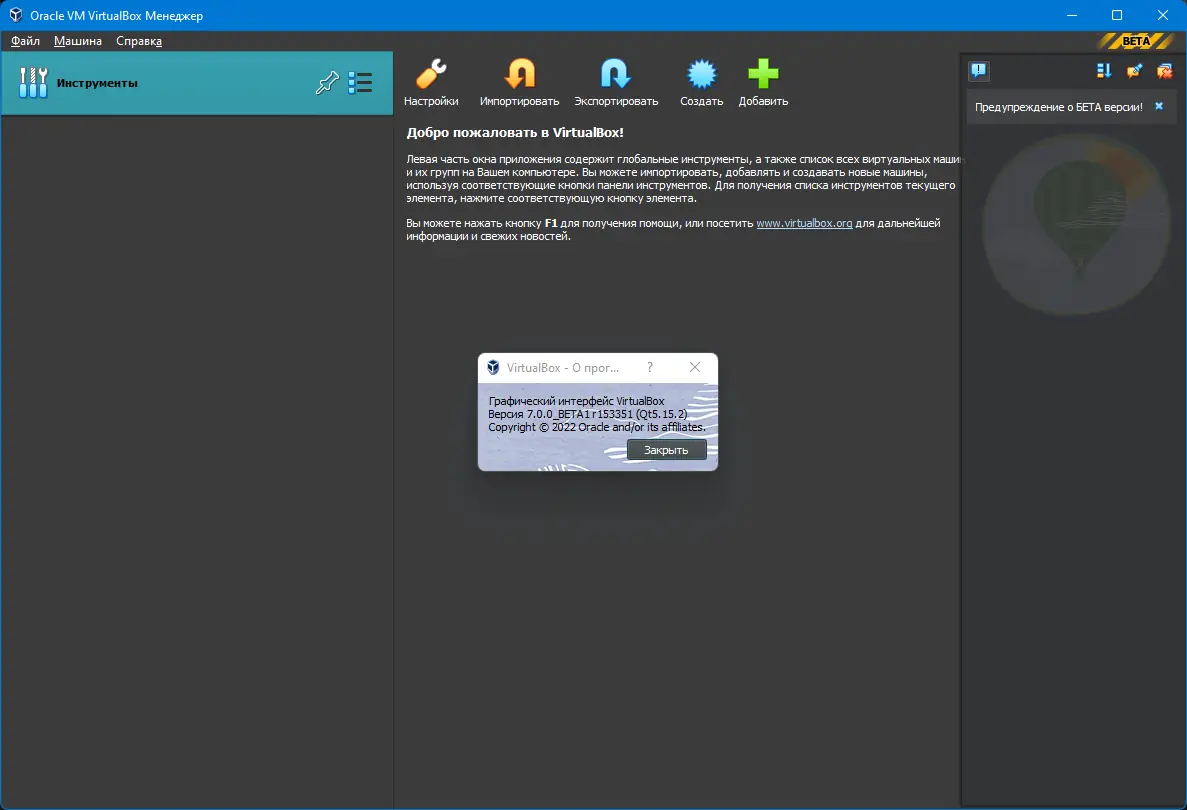The image size is (1187, 810).
Task: Click the question mark in the About dialog
Action: click(650, 367)
